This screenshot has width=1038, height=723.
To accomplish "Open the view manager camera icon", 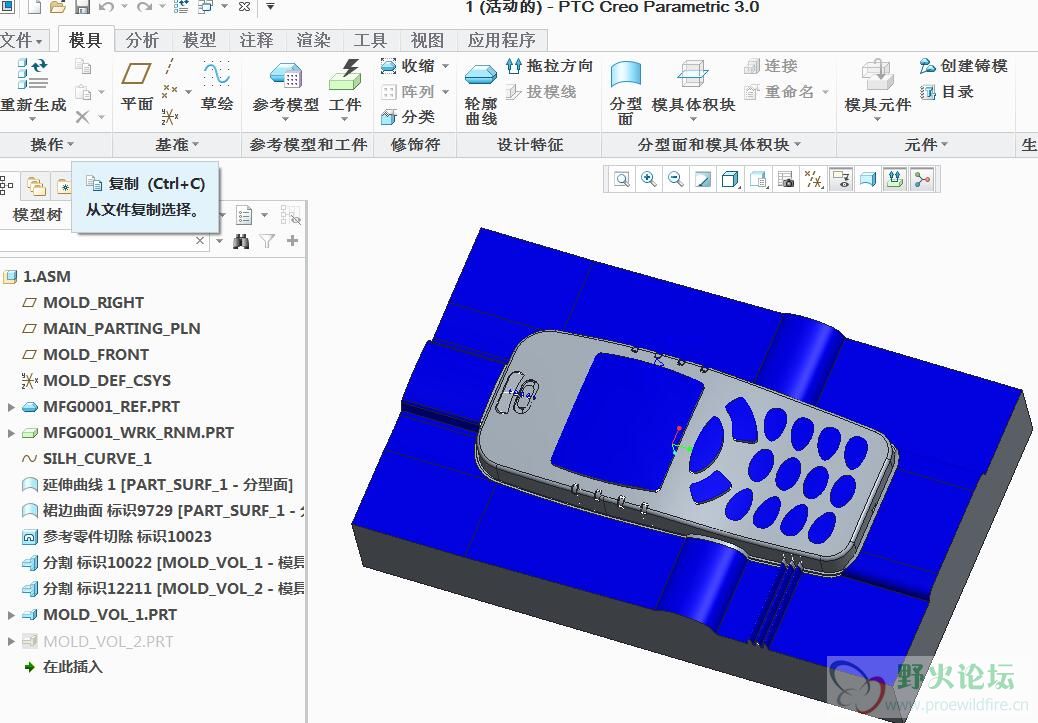I will [786, 179].
